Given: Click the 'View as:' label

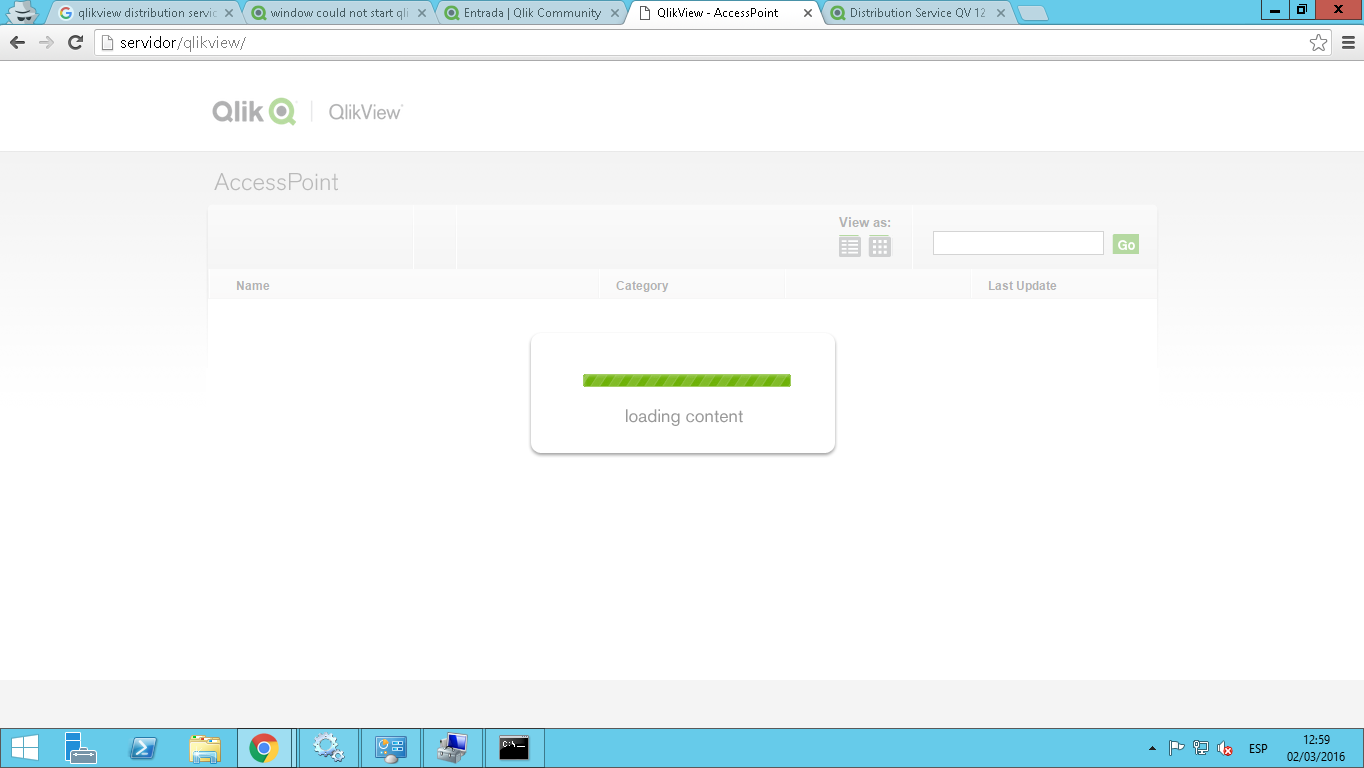Looking at the screenshot, I should pos(865,223).
